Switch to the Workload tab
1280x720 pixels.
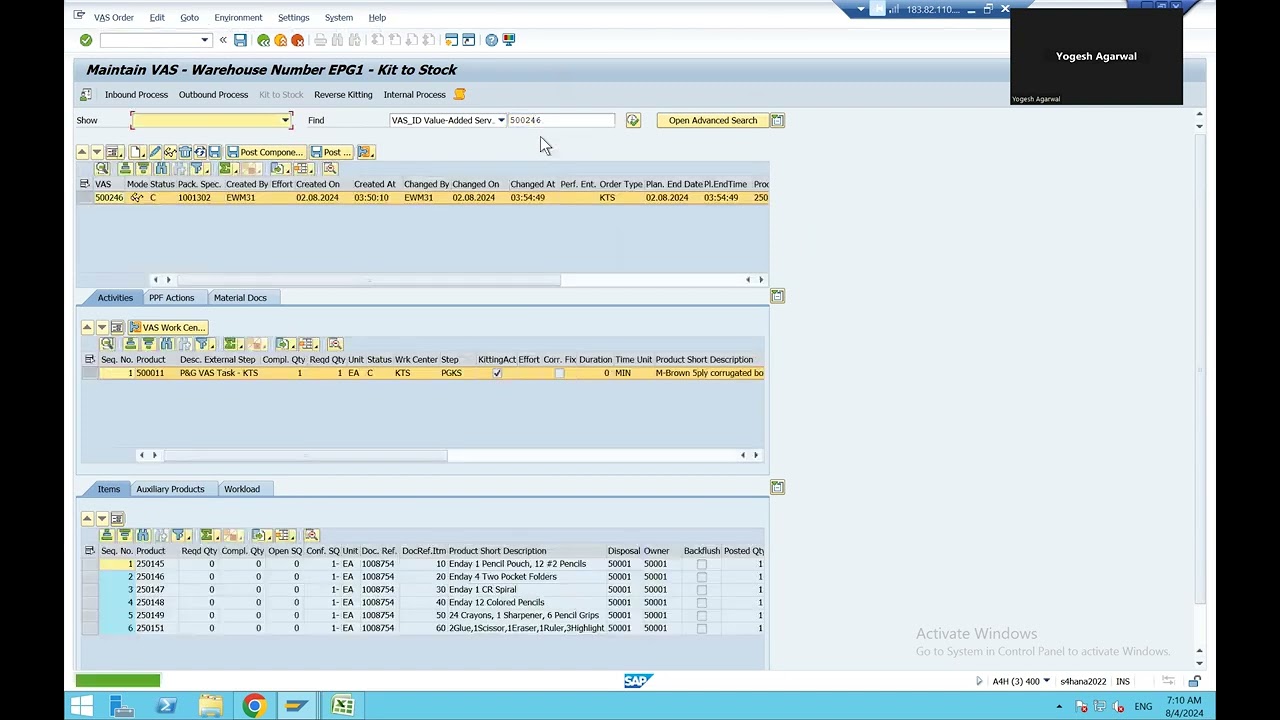point(242,489)
